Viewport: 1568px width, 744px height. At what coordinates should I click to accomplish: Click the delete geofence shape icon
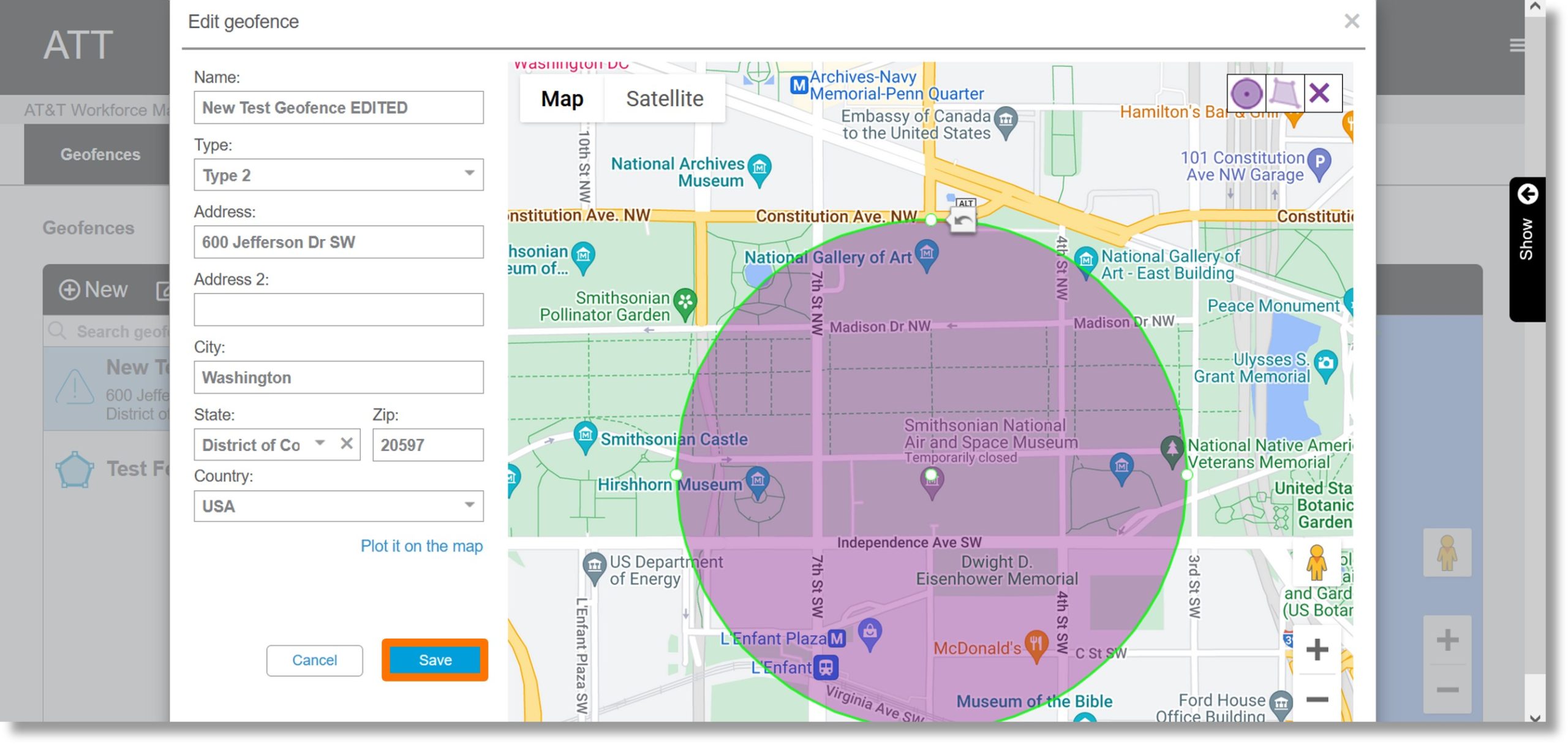coord(1321,93)
